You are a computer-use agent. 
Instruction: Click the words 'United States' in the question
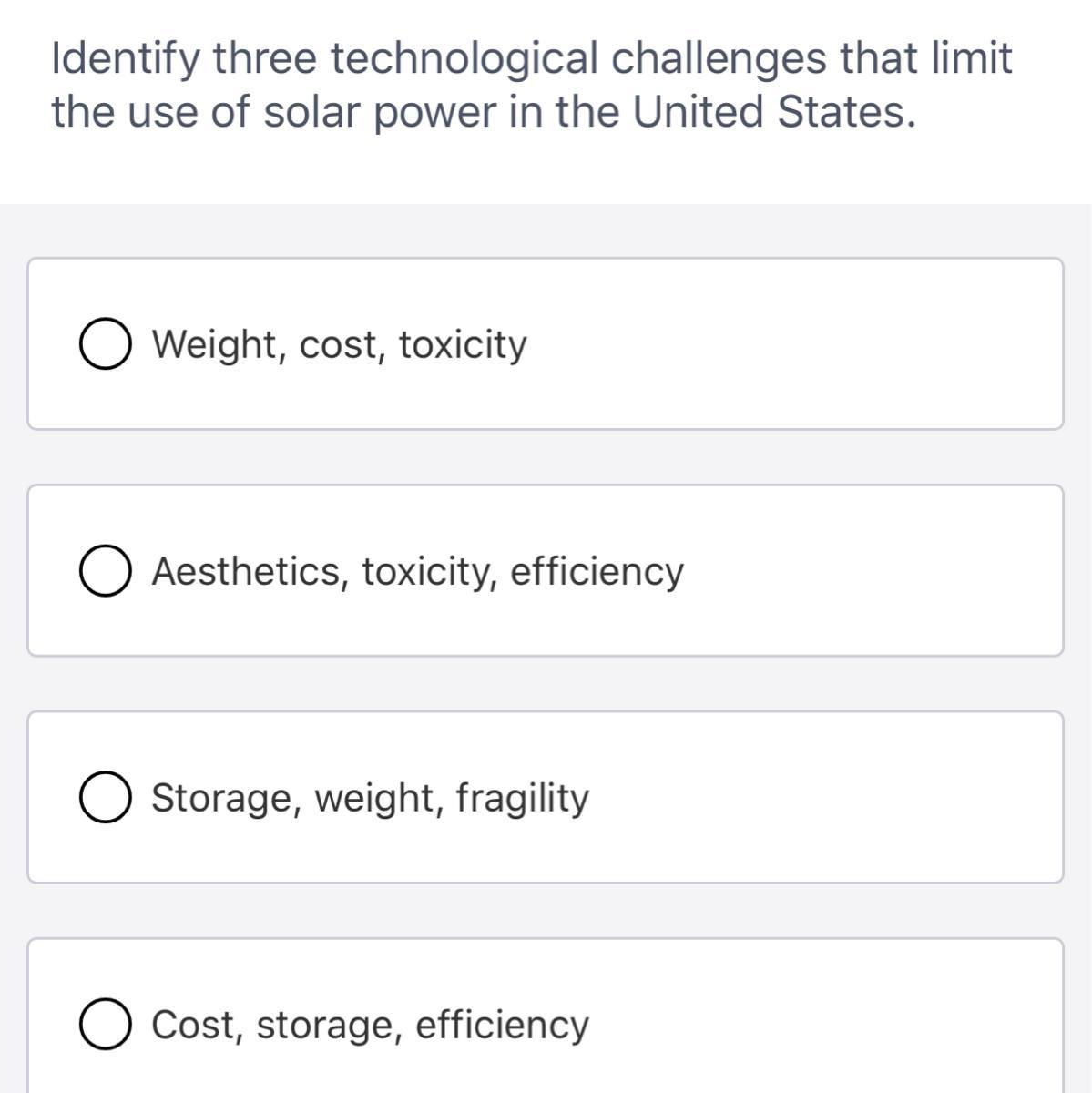click(x=771, y=113)
